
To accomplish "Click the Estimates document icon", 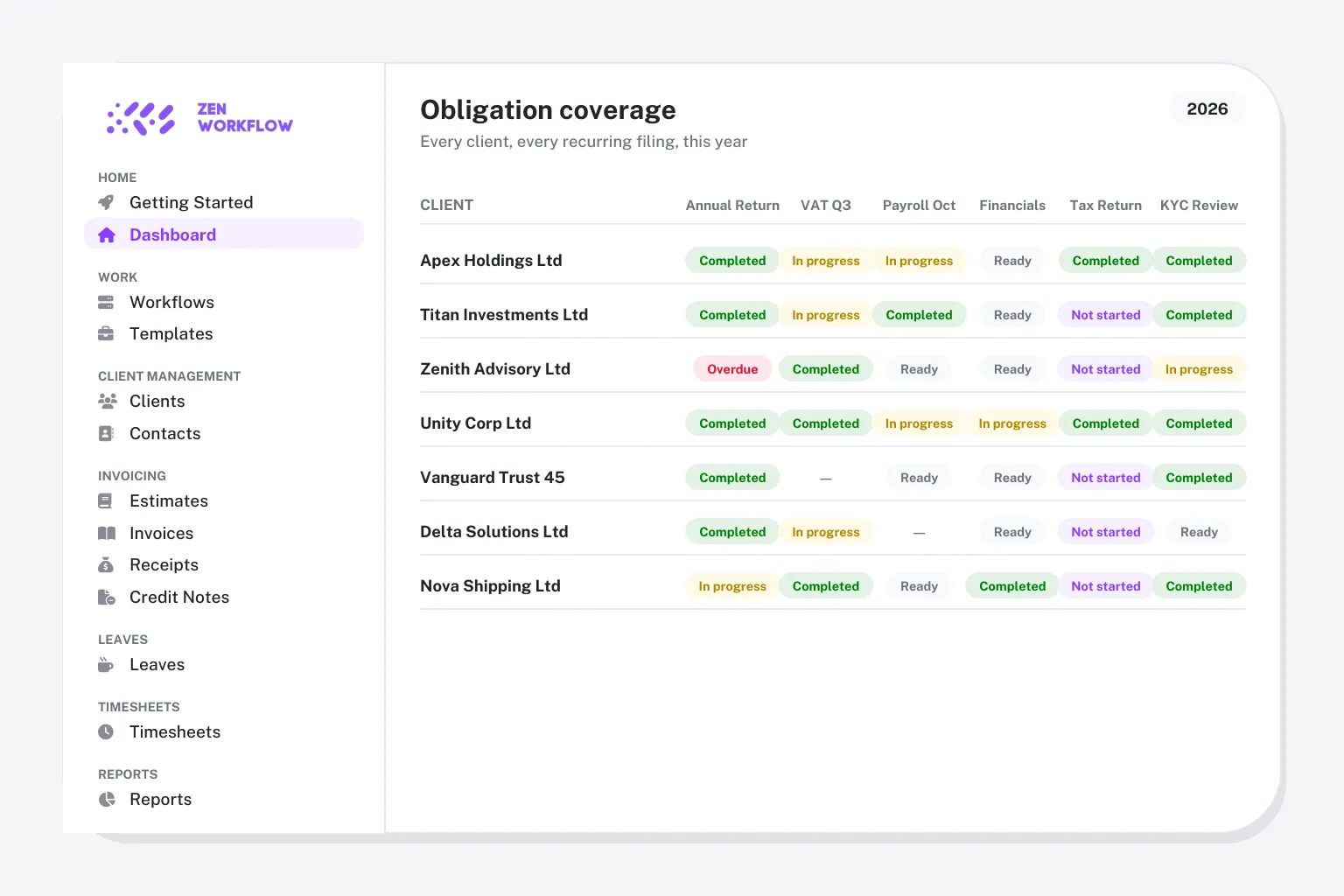I will pyautogui.click(x=105, y=500).
